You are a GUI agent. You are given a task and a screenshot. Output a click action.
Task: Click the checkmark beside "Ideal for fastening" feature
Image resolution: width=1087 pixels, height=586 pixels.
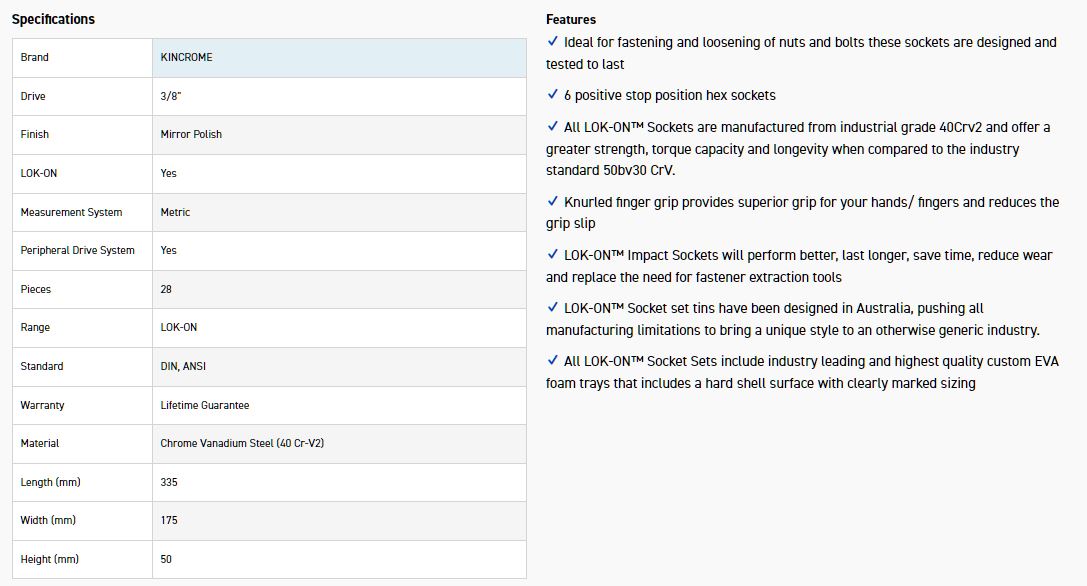tap(553, 42)
